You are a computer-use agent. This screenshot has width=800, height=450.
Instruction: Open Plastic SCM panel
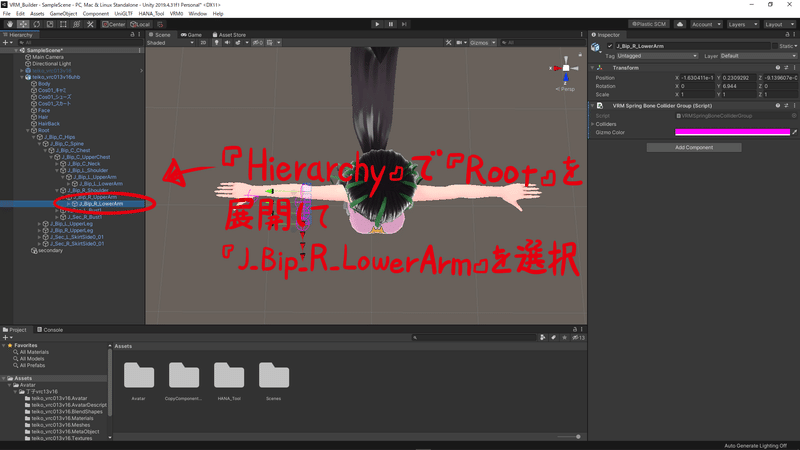point(649,24)
